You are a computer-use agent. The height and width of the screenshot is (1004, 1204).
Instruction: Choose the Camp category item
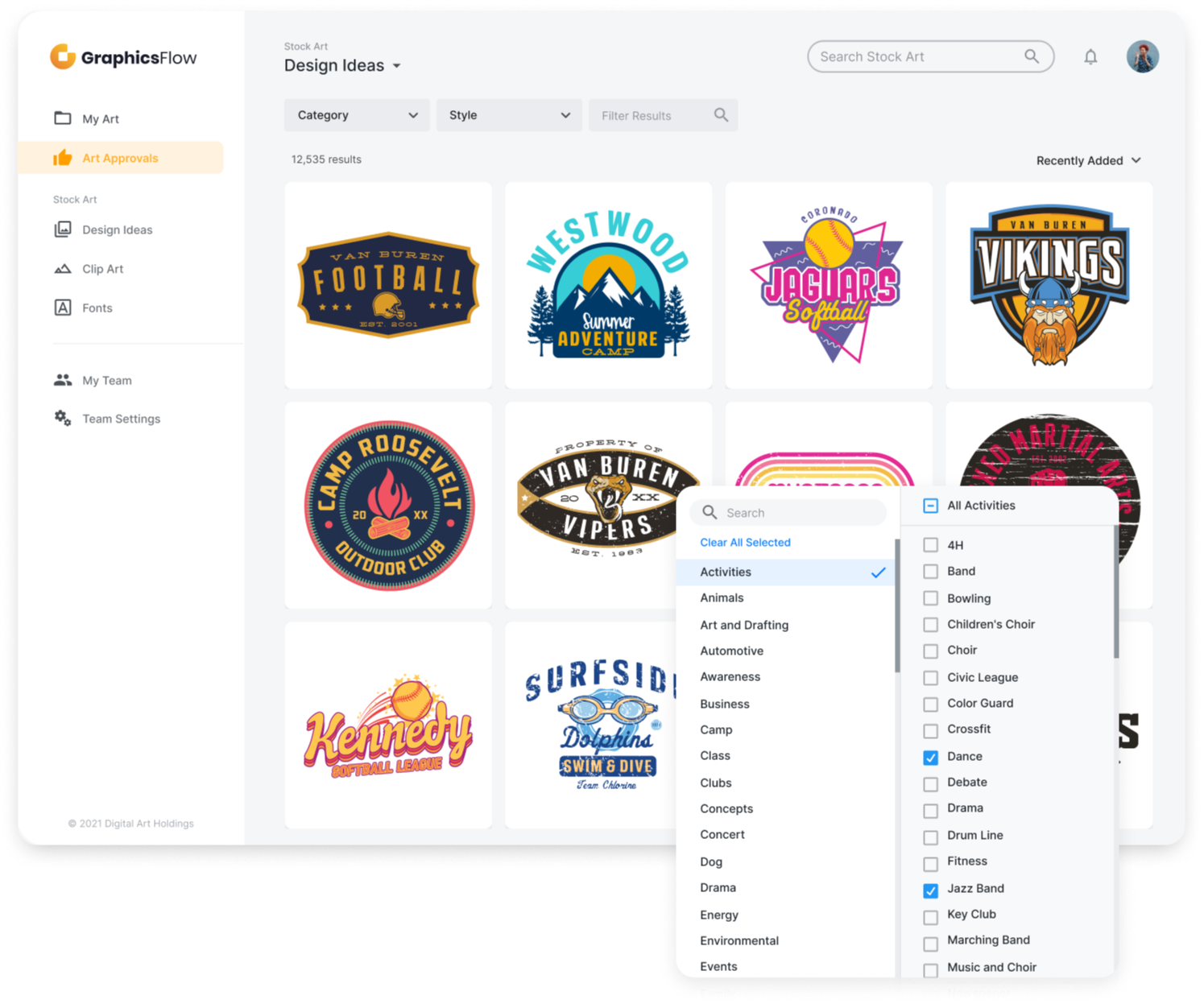(716, 729)
